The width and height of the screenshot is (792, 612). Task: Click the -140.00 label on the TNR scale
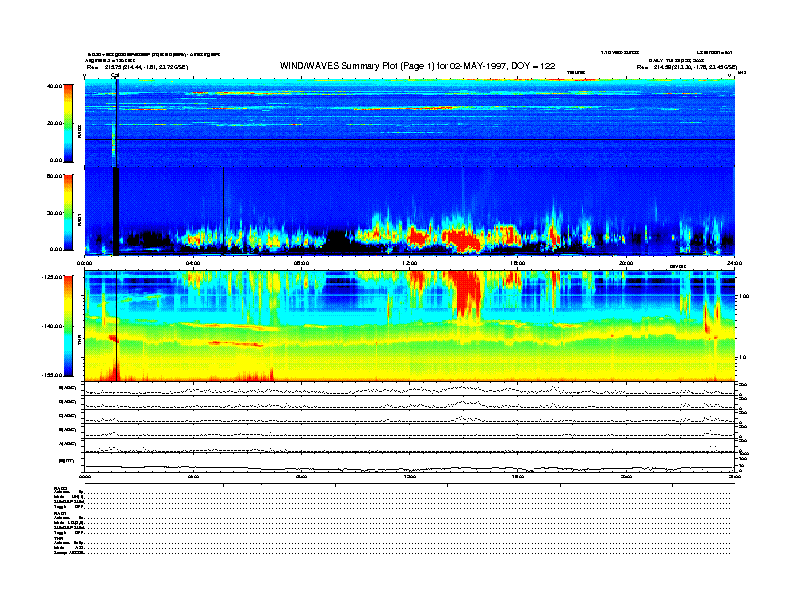coord(52,326)
